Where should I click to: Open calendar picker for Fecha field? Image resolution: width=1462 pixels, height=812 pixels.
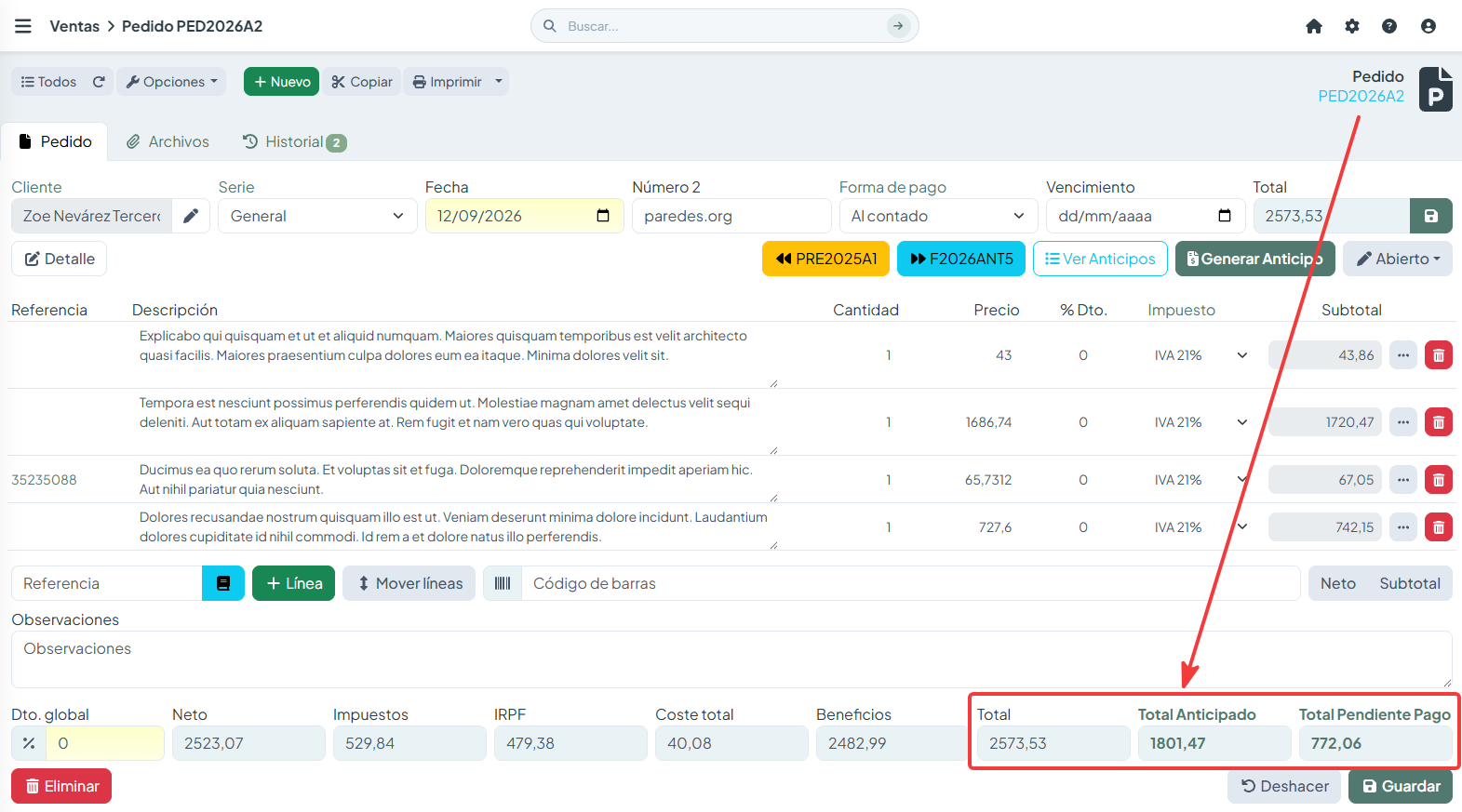coord(603,216)
